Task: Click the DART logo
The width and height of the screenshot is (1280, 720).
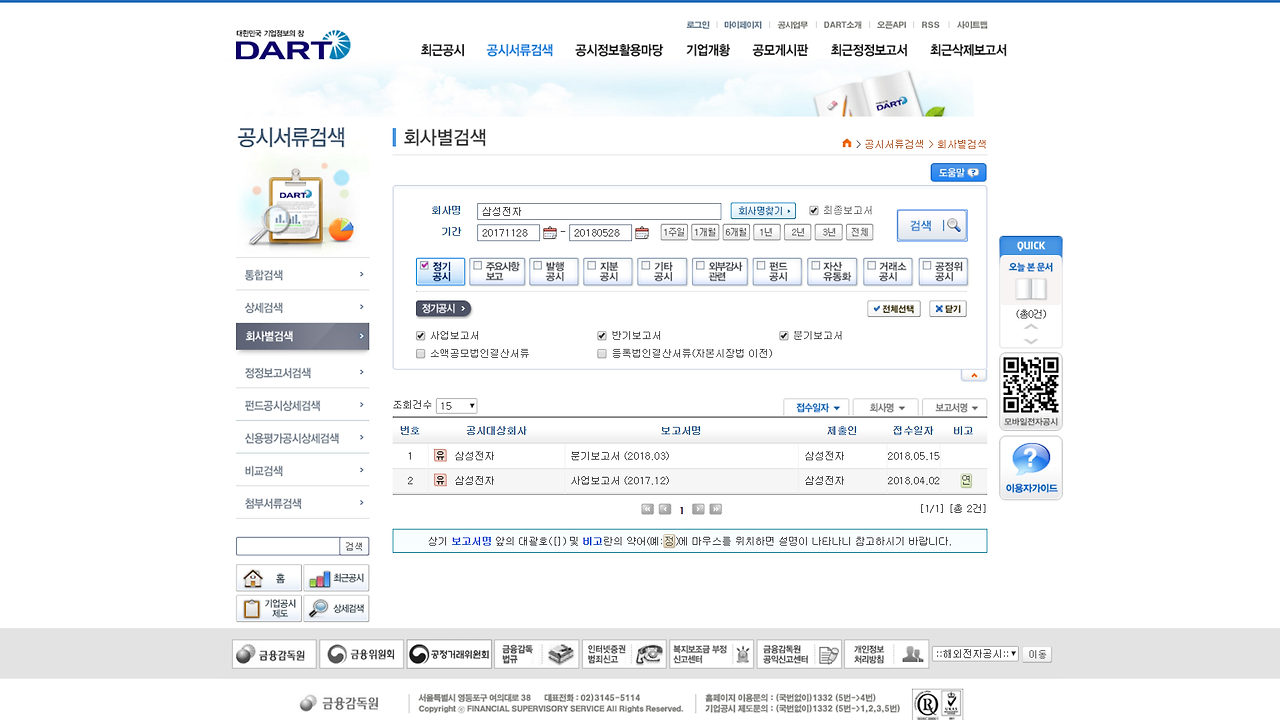Action: coord(293,45)
